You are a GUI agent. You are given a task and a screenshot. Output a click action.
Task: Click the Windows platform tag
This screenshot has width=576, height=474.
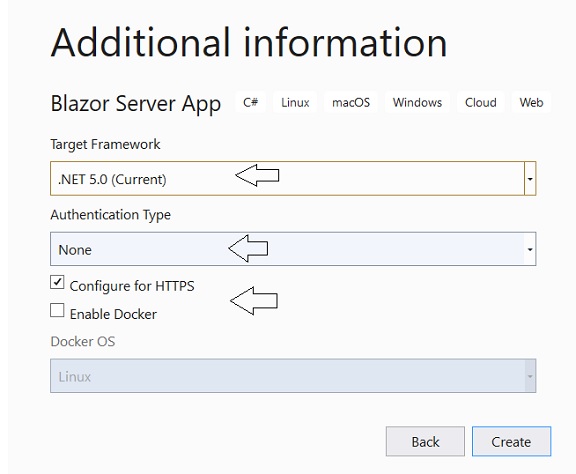pyautogui.click(x=417, y=102)
